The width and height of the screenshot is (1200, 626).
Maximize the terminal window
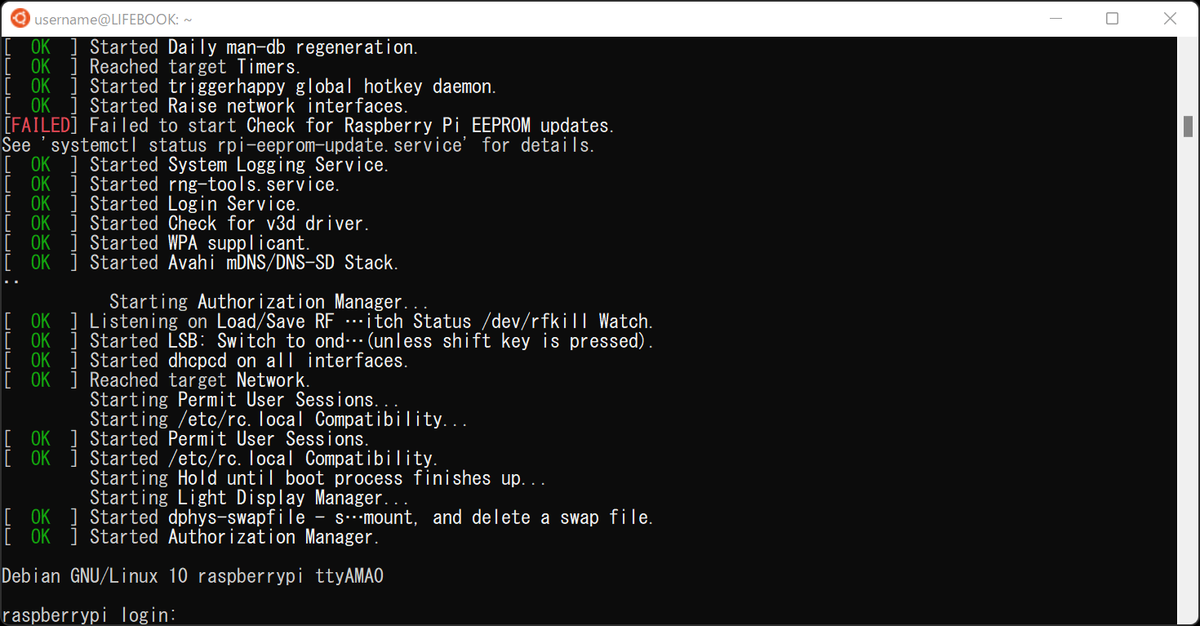(1113, 19)
